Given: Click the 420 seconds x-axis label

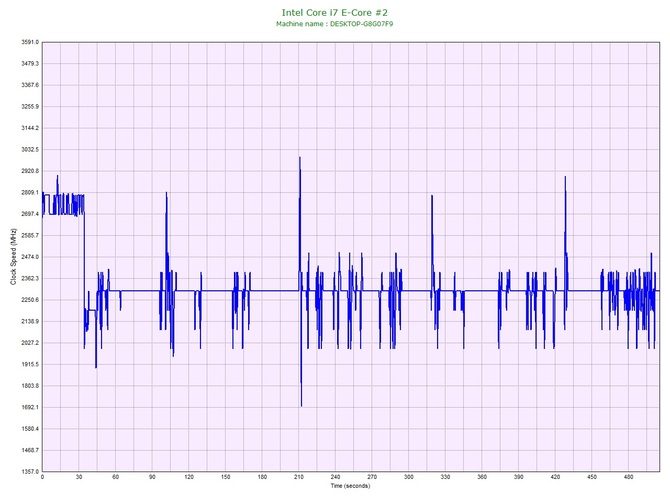Looking at the screenshot, I should pyautogui.click(x=555, y=477).
